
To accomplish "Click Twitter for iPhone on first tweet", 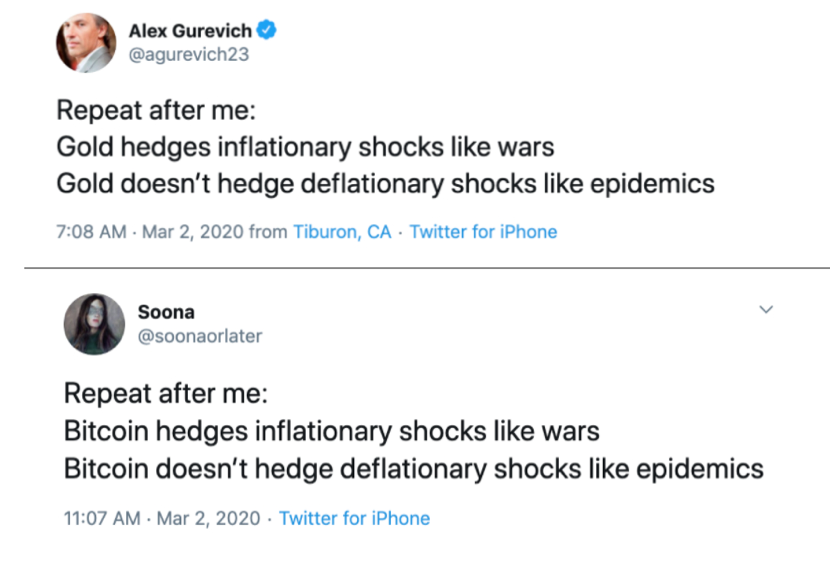I will pyautogui.click(x=483, y=232).
